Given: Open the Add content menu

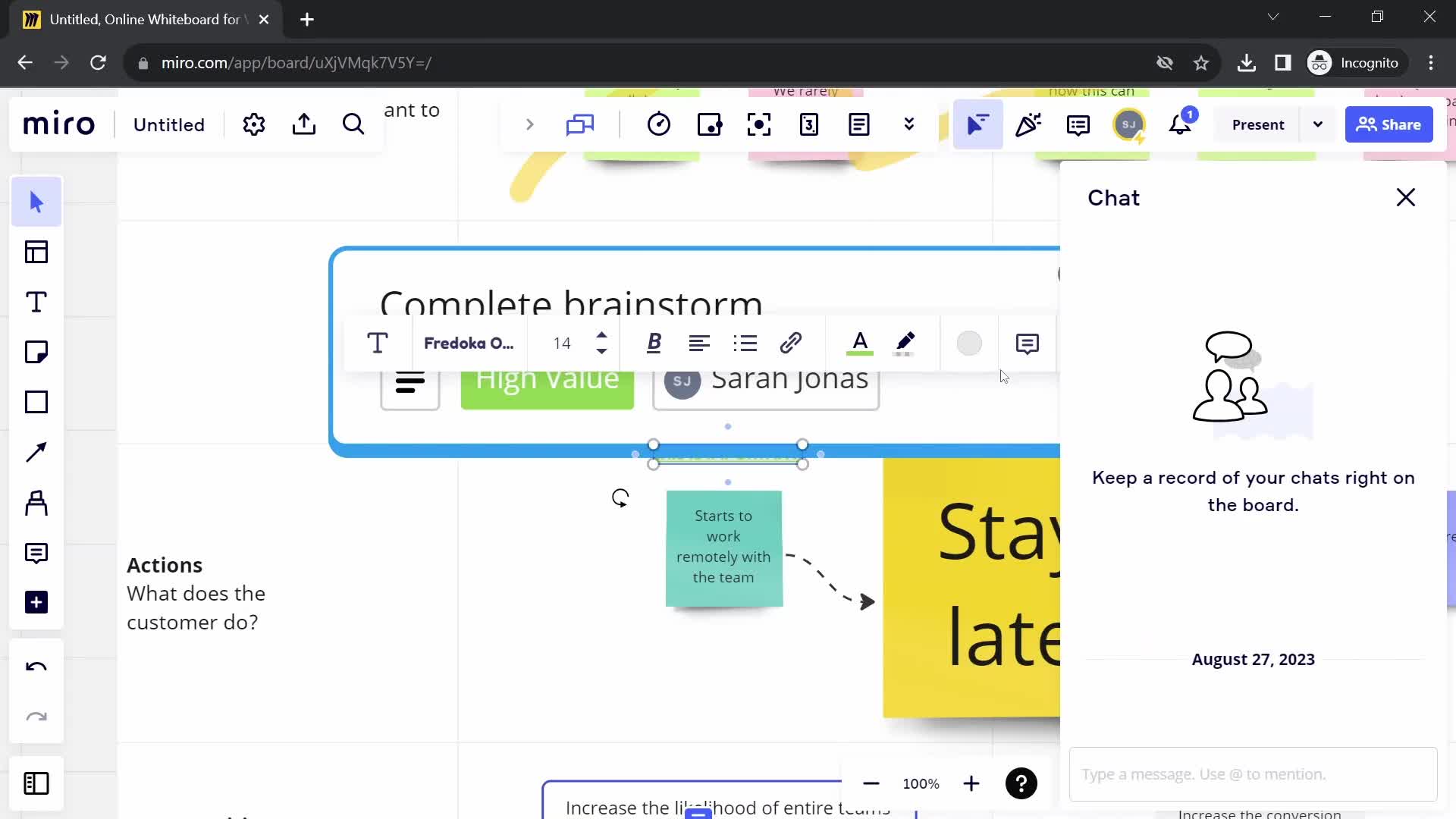Looking at the screenshot, I should click(36, 602).
